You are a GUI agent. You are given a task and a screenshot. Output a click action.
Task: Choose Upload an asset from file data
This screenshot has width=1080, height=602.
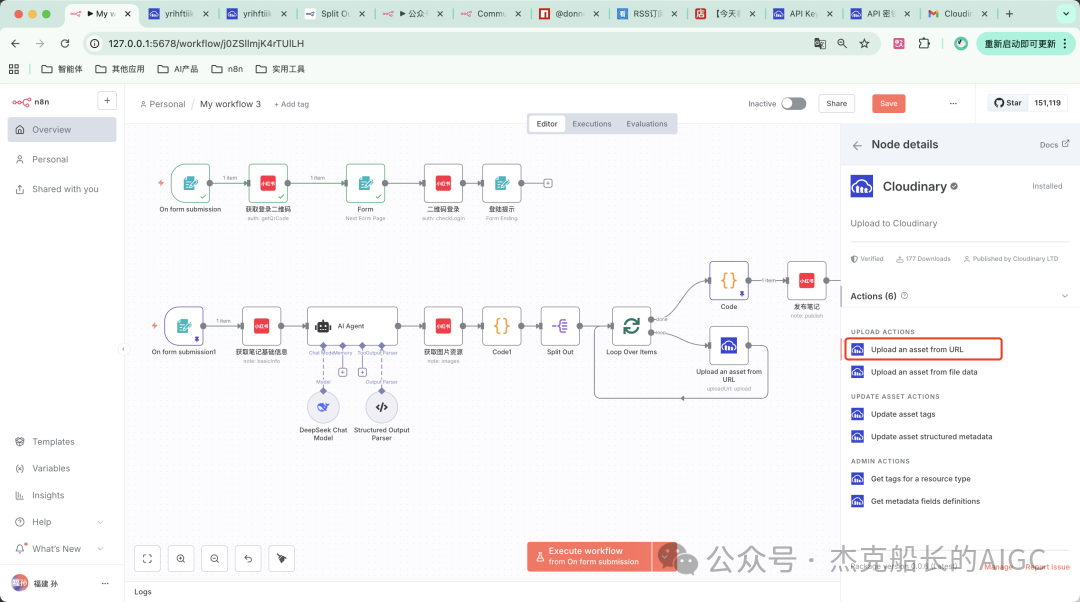pyautogui.click(x=923, y=372)
